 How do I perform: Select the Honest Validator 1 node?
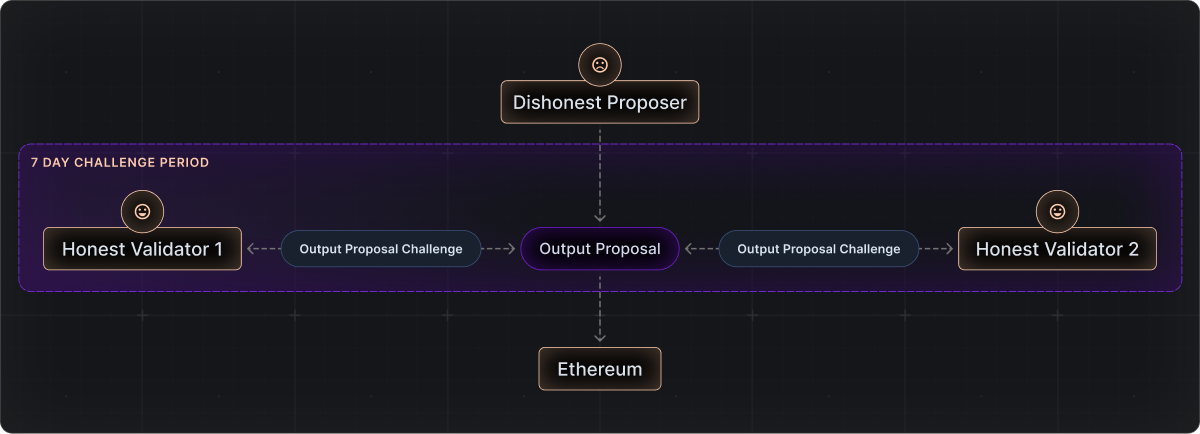pyautogui.click(x=142, y=249)
